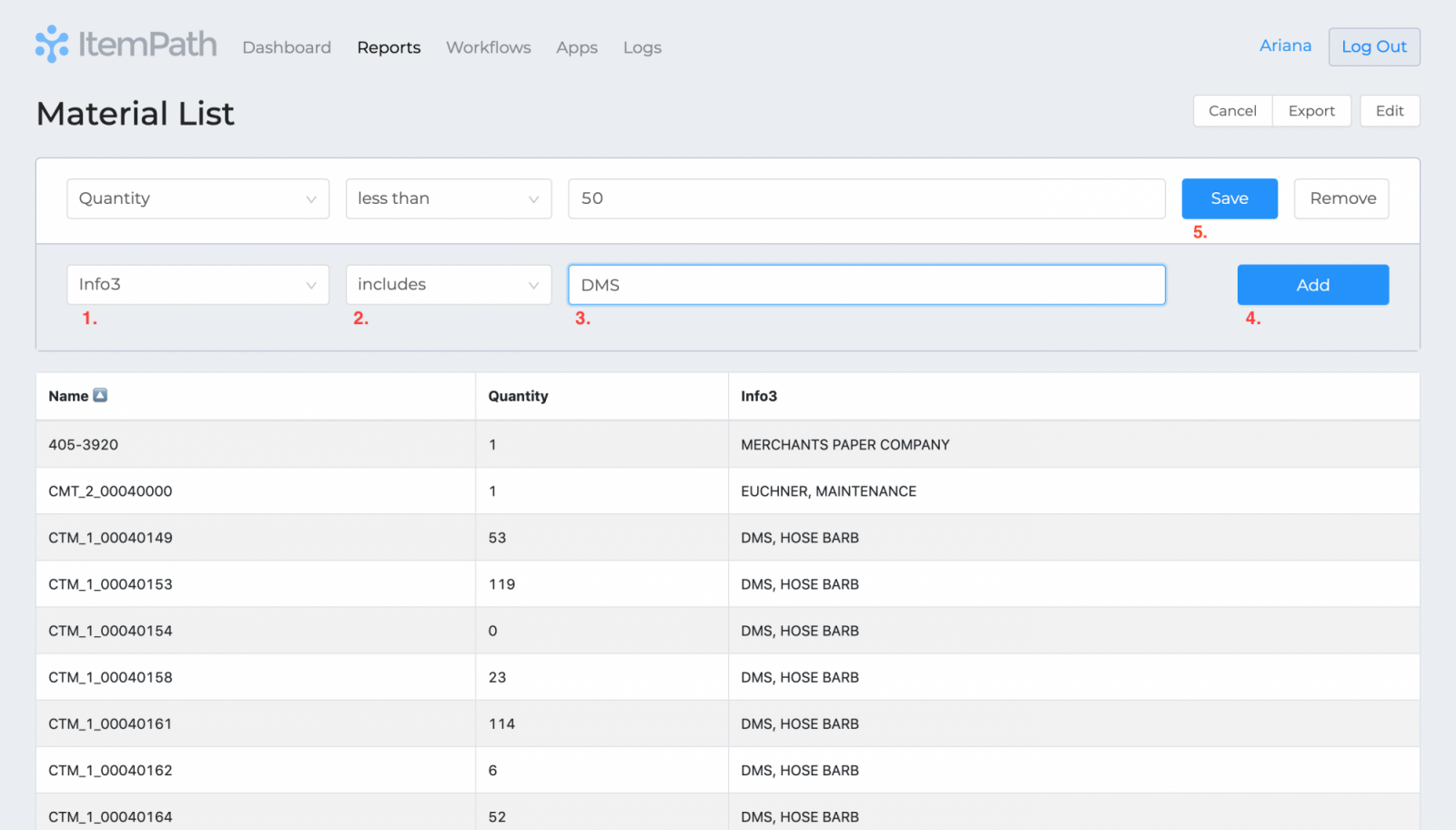Click the Material List page title

pyautogui.click(x=135, y=114)
